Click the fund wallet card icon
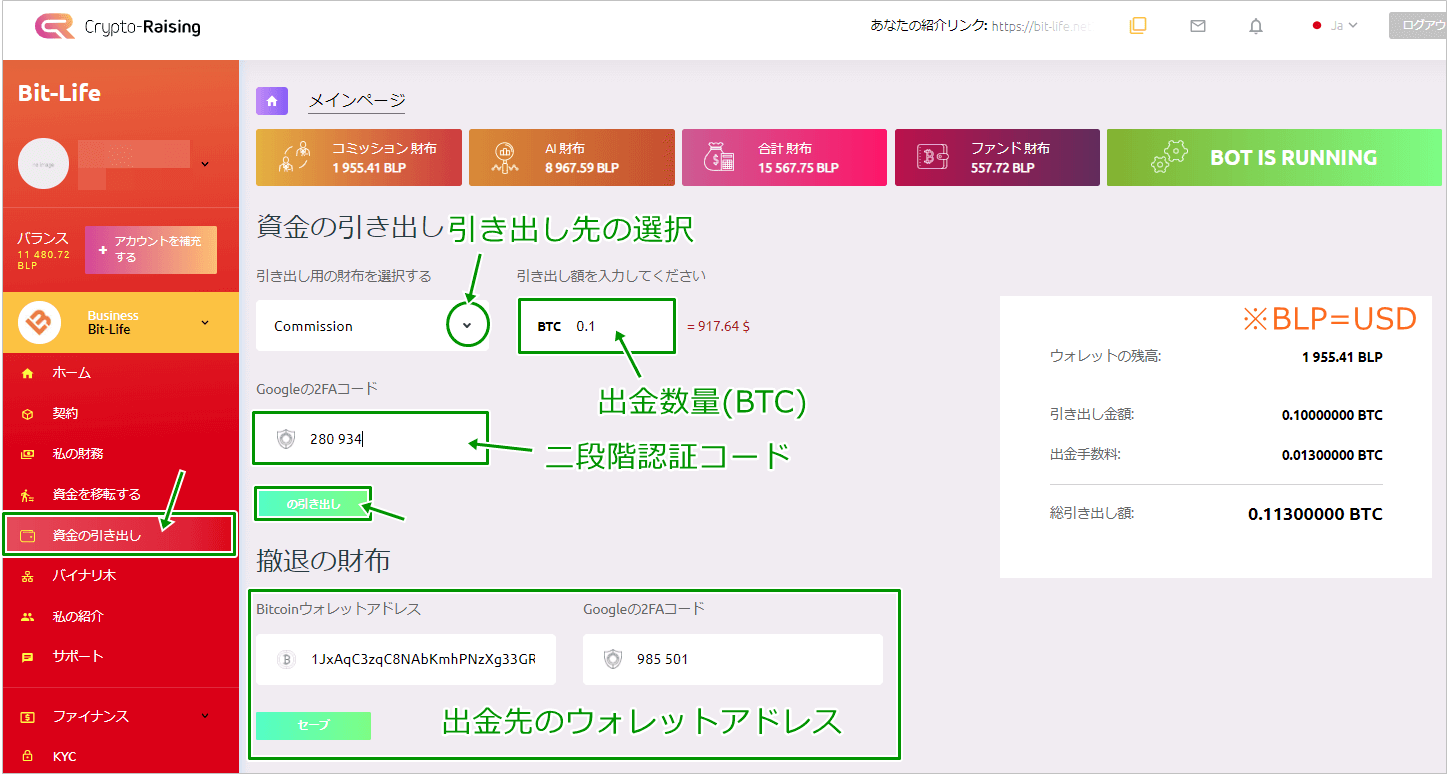Viewport: 1447px width, 774px height. click(933, 158)
